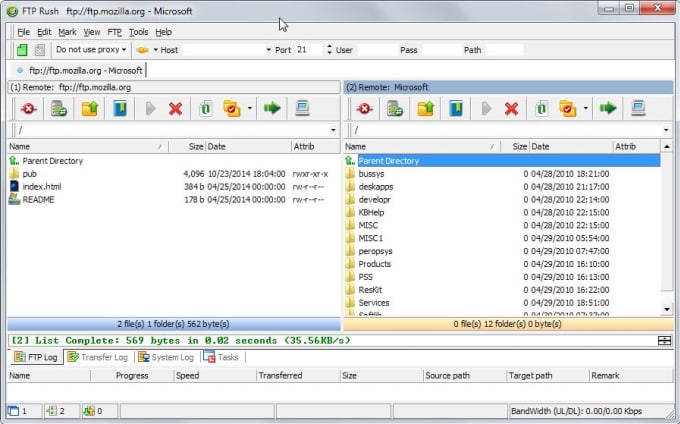Switch to the FTP Log tab
Viewport: 680px width, 424px height.
tap(36, 357)
